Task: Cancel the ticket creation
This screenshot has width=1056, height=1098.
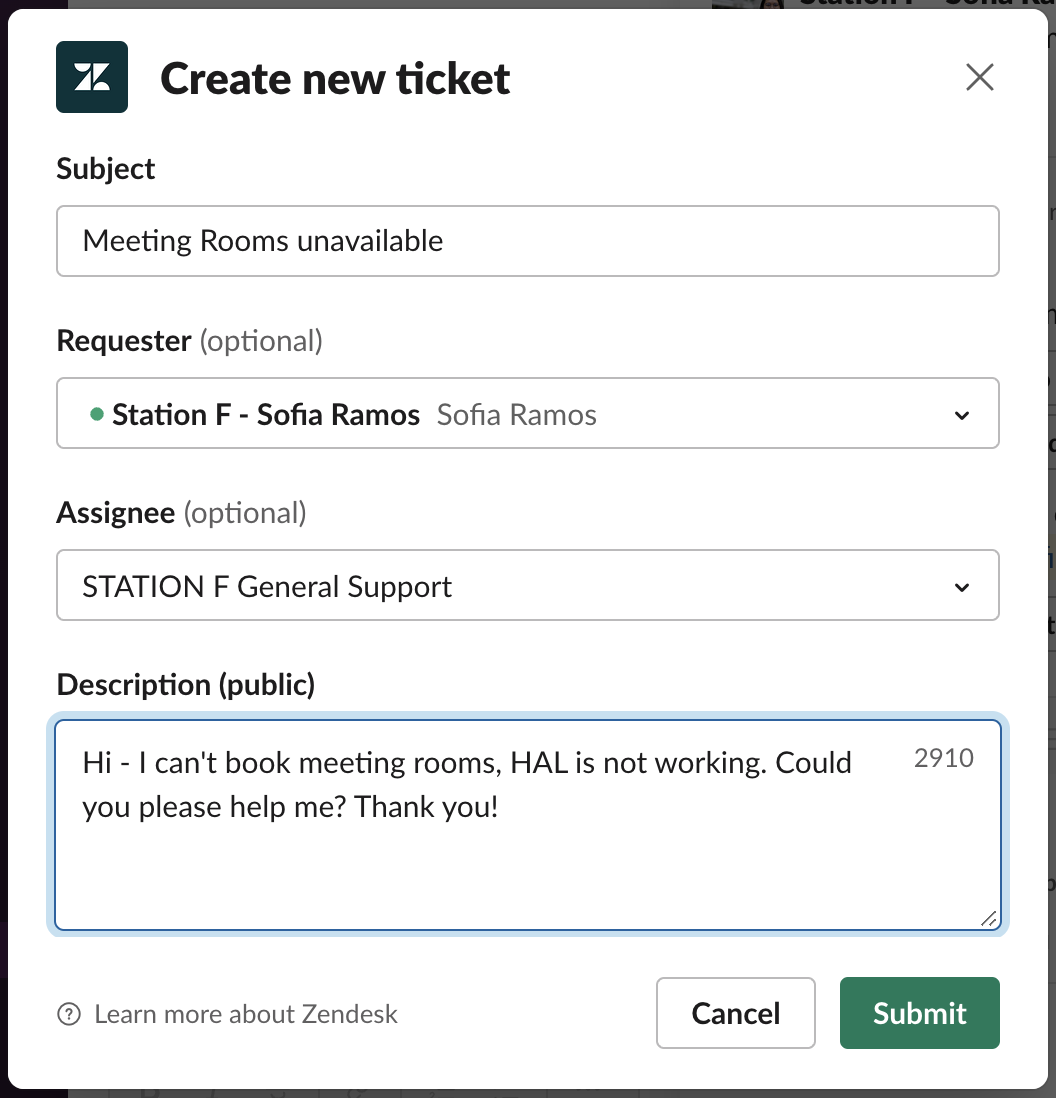Action: click(736, 1013)
